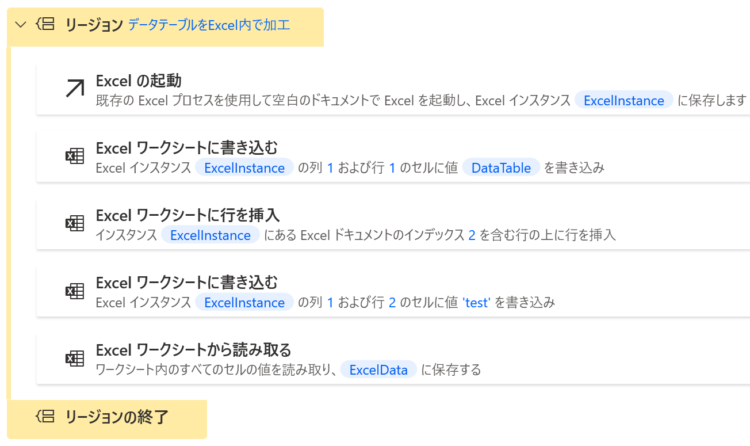Screen dimensions: 750x446
Task: Click Excel icon of the 'test' write action
Action: tap(75, 291)
